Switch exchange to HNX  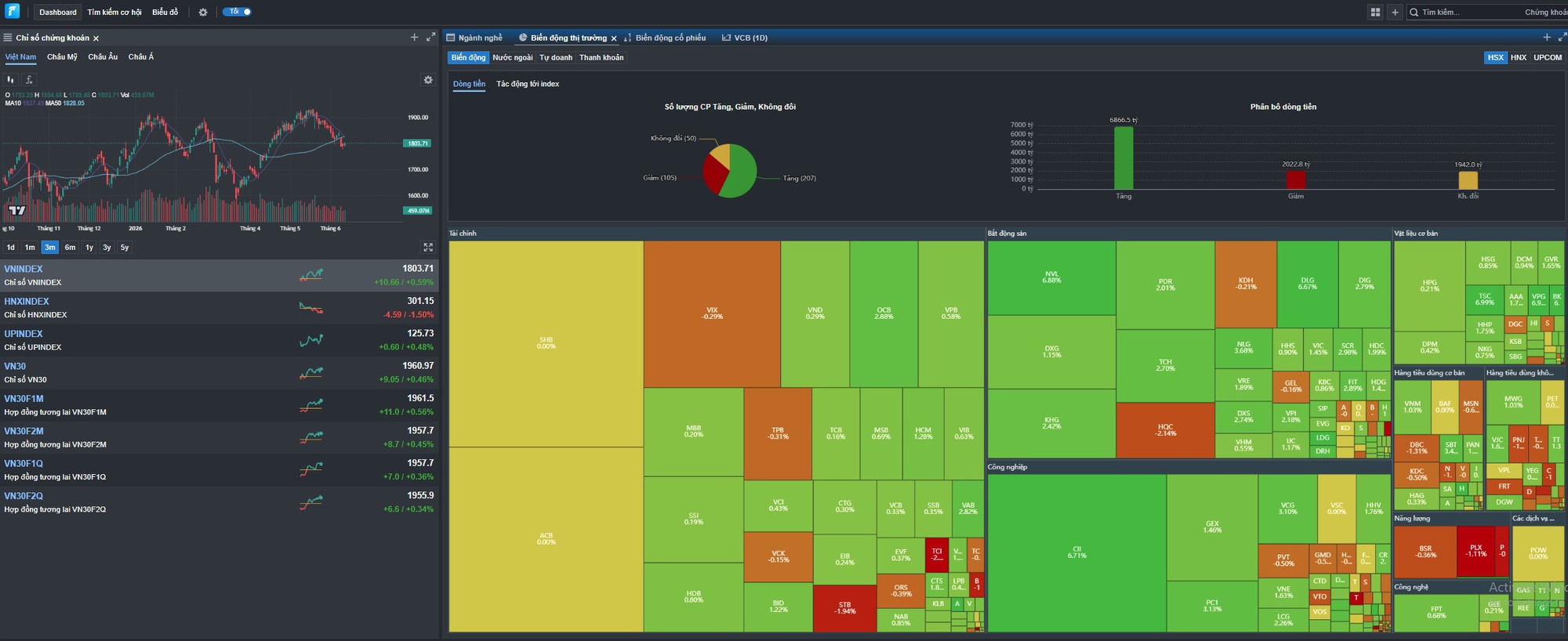pos(1519,57)
